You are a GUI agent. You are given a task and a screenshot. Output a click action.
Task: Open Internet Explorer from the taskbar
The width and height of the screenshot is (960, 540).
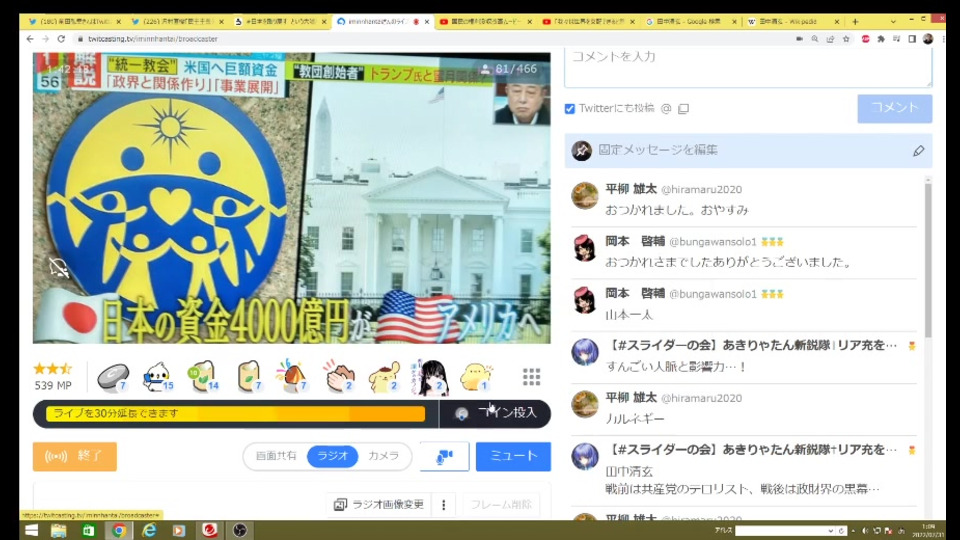tap(149, 530)
